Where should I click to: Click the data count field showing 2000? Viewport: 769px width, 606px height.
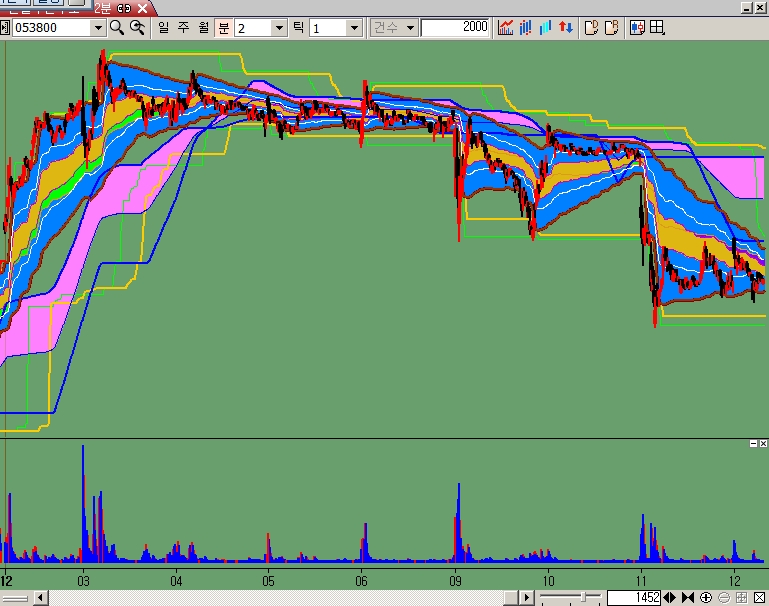click(456, 28)
